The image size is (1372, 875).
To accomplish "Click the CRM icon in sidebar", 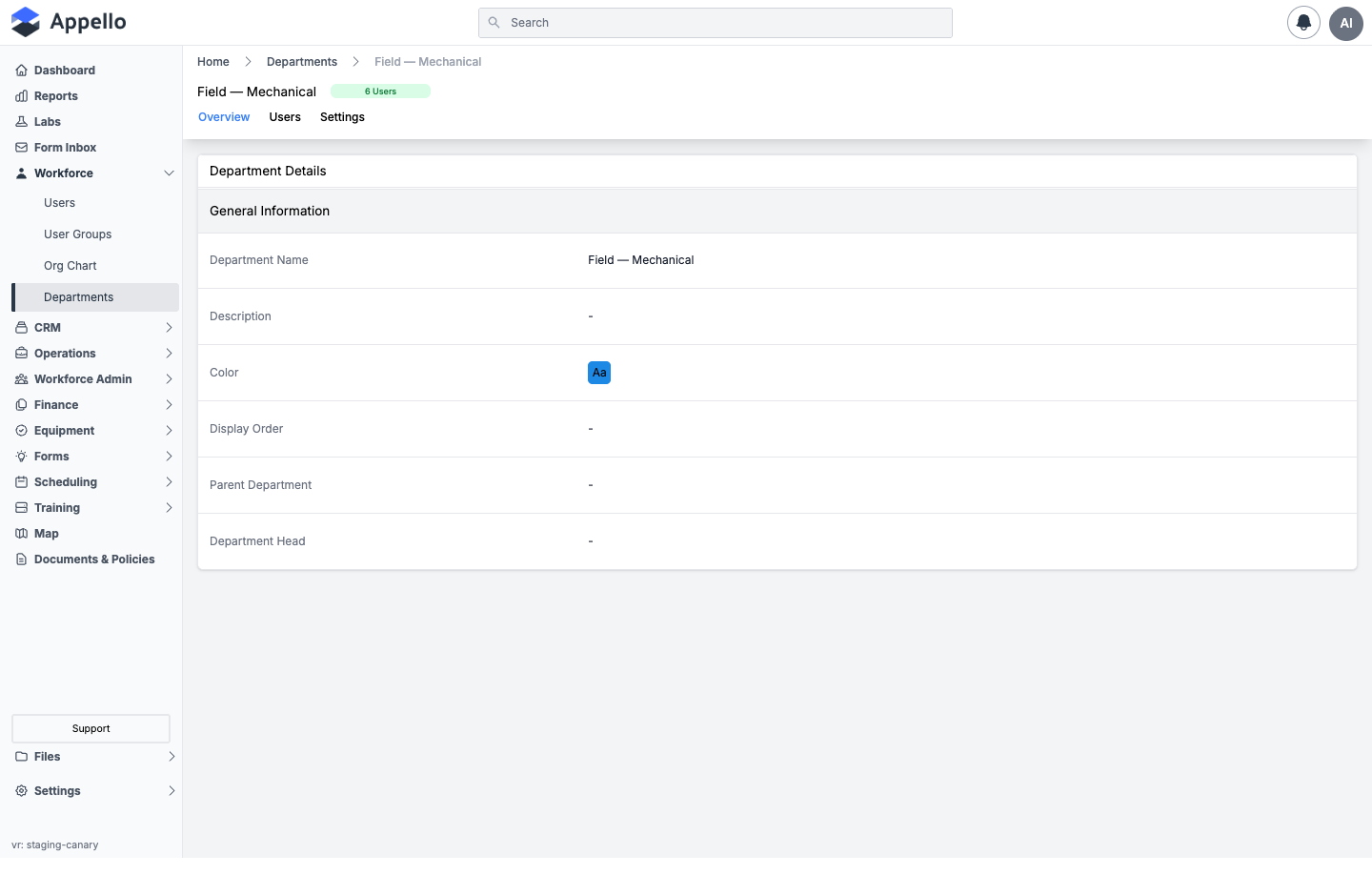I will pos(21,328).
